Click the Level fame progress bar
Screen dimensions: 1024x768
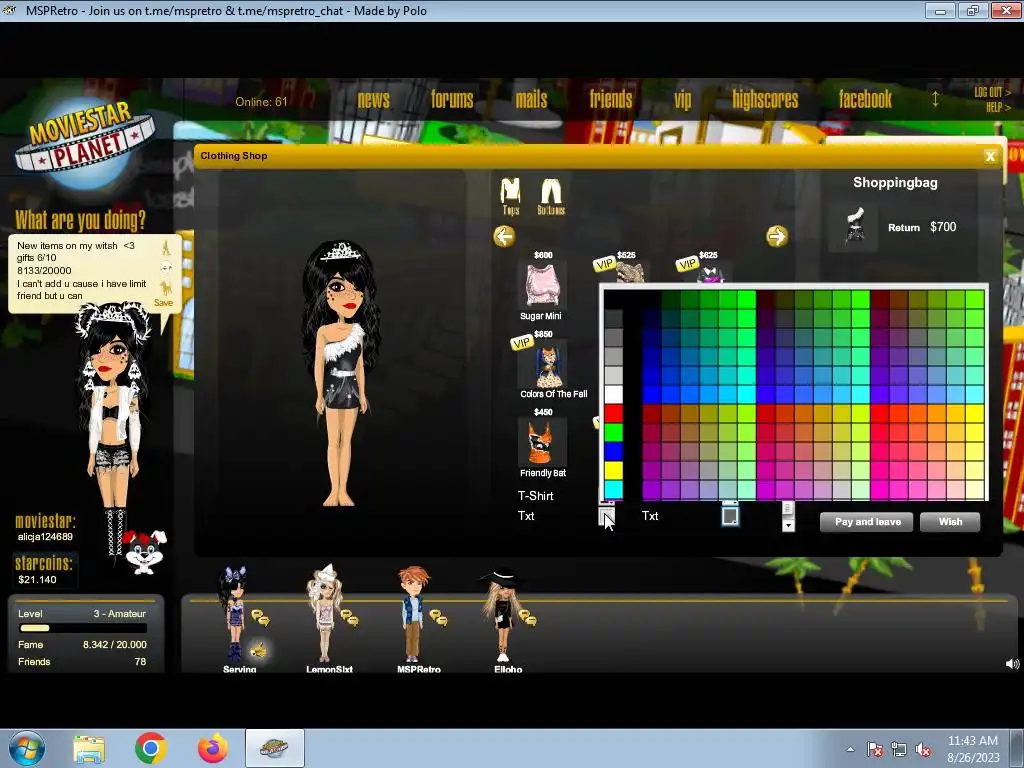click(x=83, y=628)
